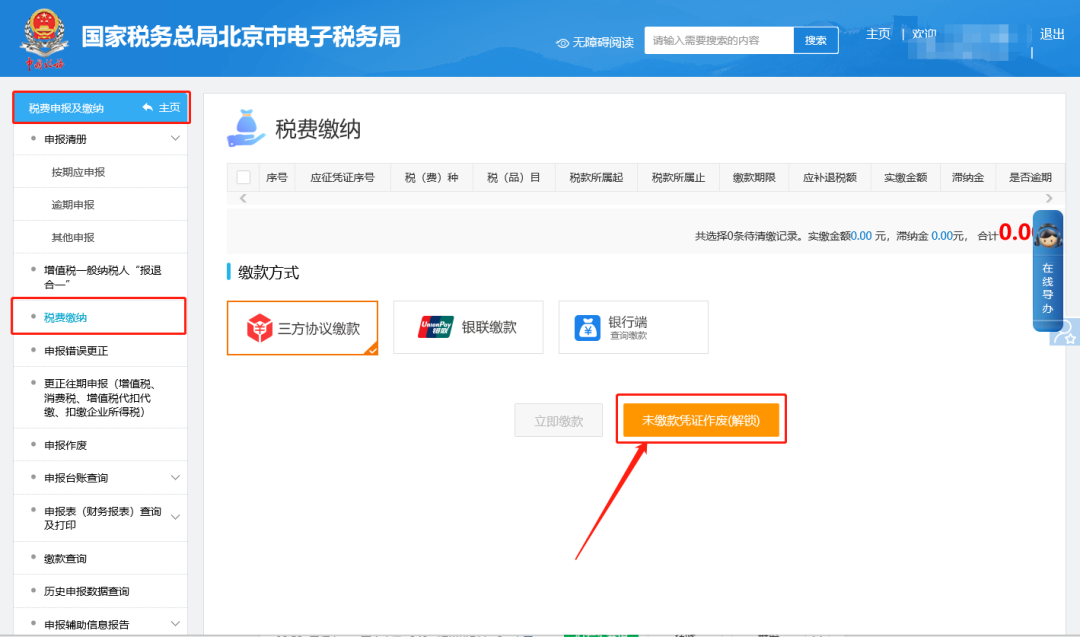Click the blue 银行端 yen icon

[x=588, y=328]
